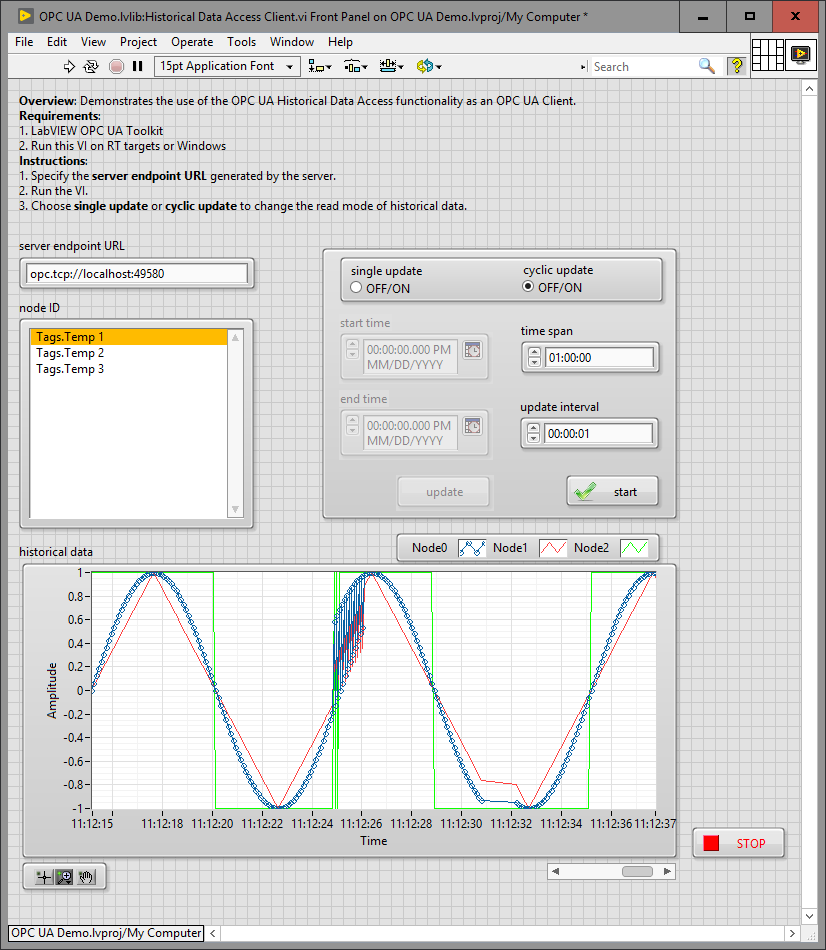
Task: Click the start time increment arrow
Action: (352, 344)
